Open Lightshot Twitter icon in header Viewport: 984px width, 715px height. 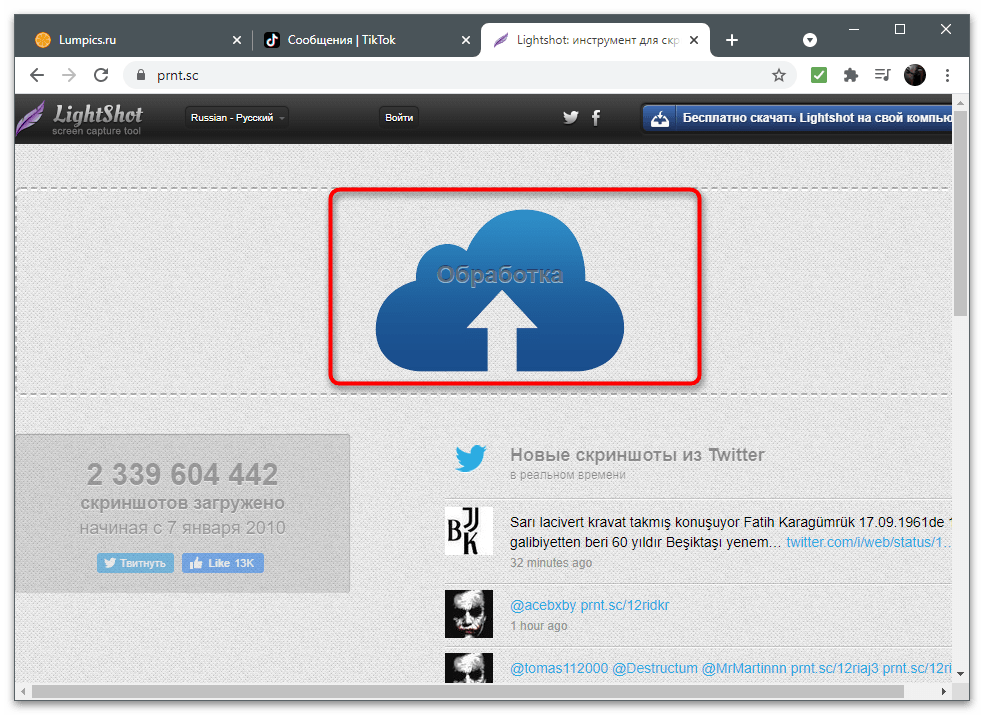[x=570, y=117]
